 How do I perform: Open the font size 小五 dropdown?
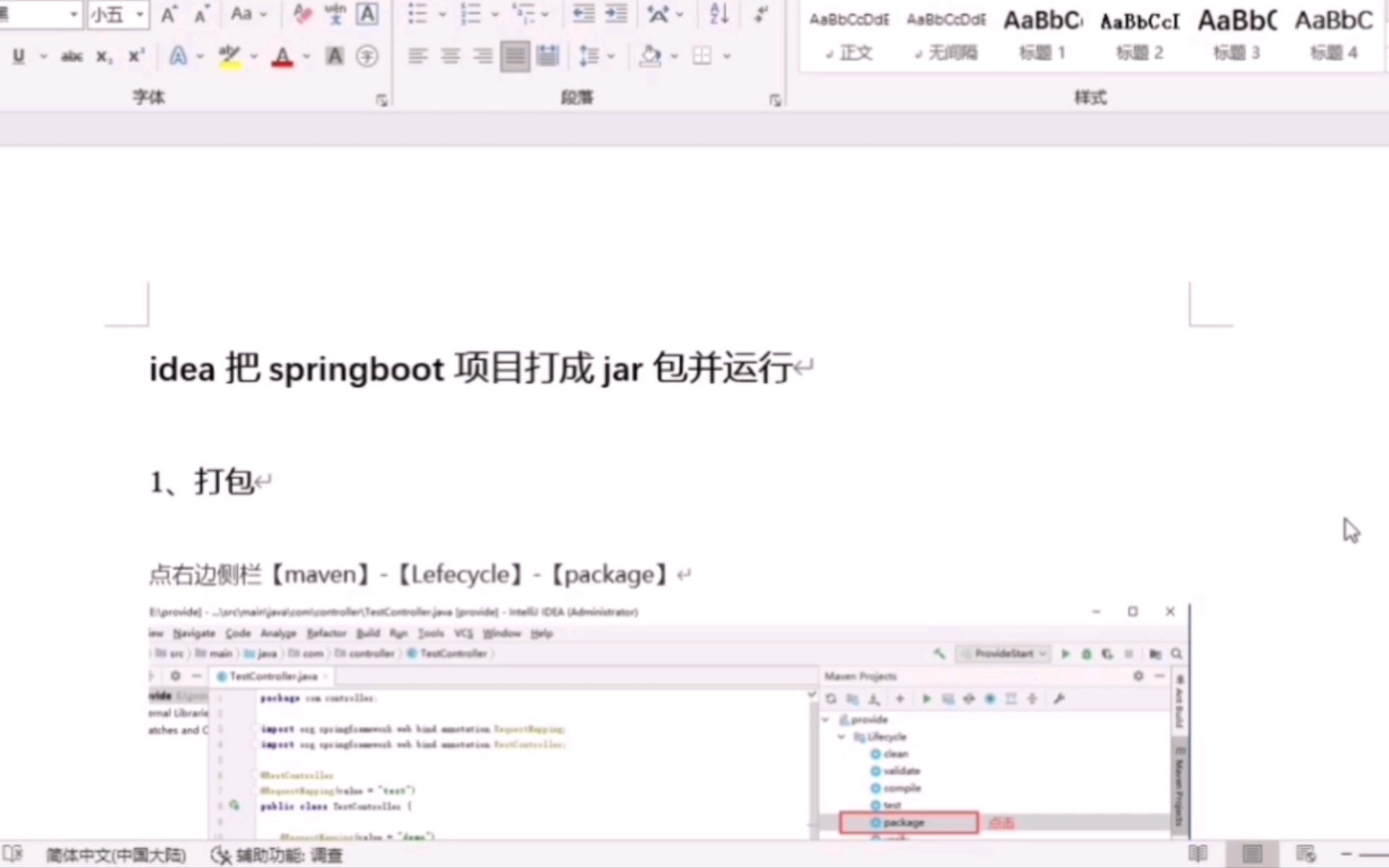point(140,14)
